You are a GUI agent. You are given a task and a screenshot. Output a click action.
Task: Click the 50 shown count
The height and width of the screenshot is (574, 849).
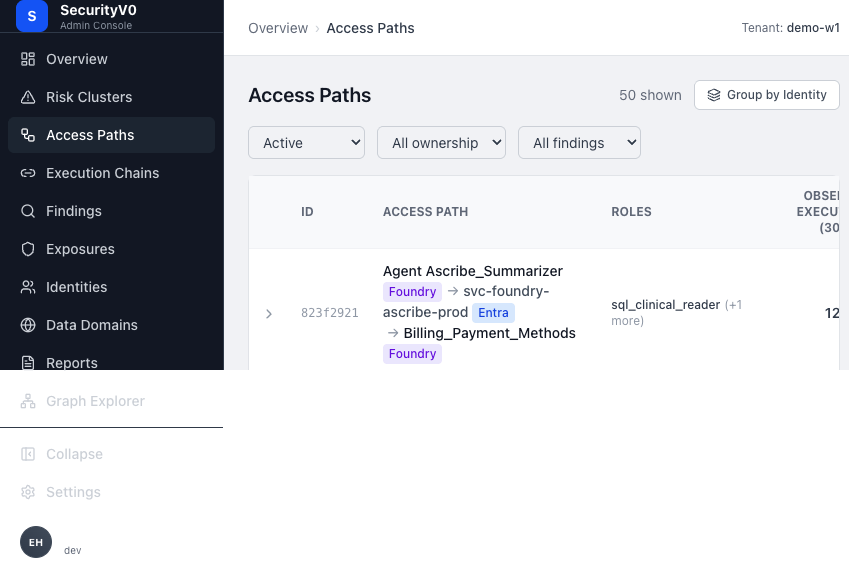[650, 95]
